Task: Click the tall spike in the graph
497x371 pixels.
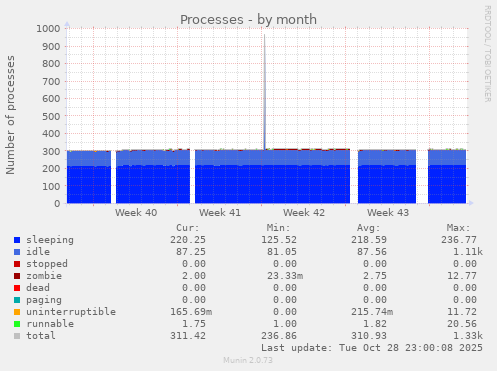Action: pos(265,92)
